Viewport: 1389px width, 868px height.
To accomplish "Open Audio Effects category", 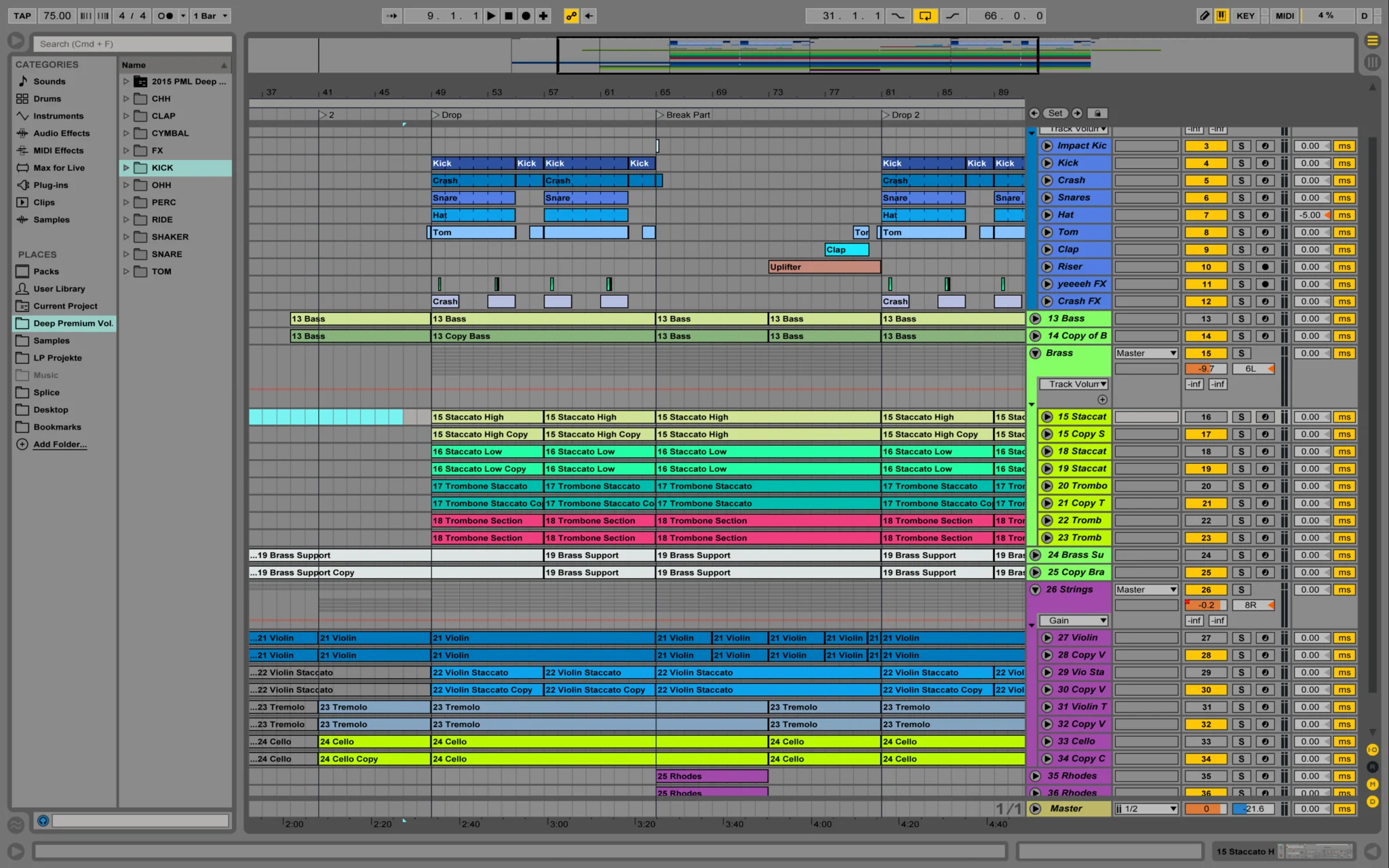I will coord(61,134).
